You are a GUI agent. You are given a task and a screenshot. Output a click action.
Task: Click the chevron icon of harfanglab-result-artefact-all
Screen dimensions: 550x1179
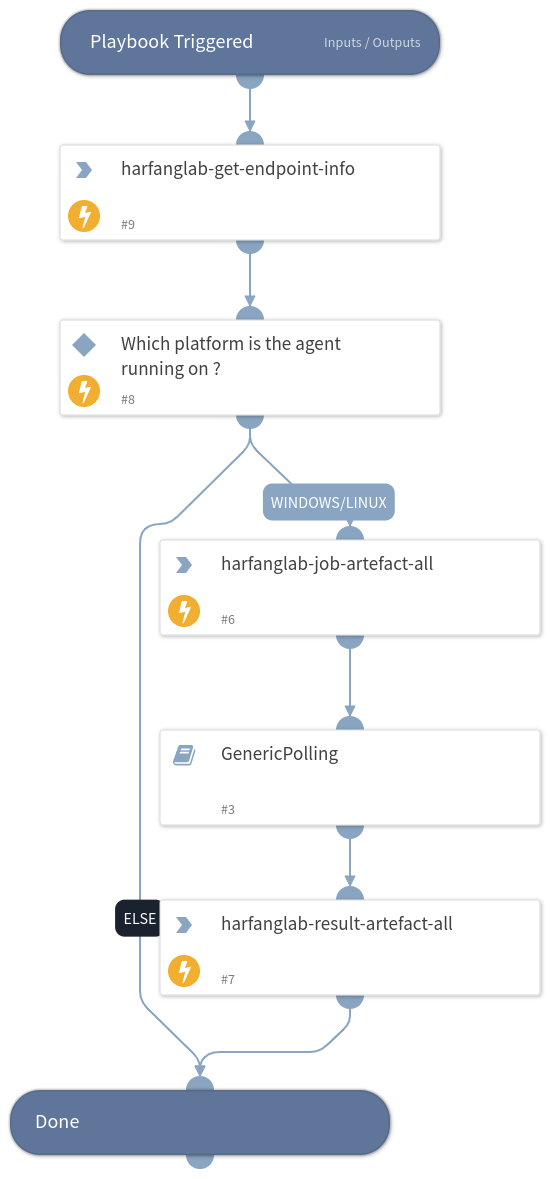click(x=184, y=925)
